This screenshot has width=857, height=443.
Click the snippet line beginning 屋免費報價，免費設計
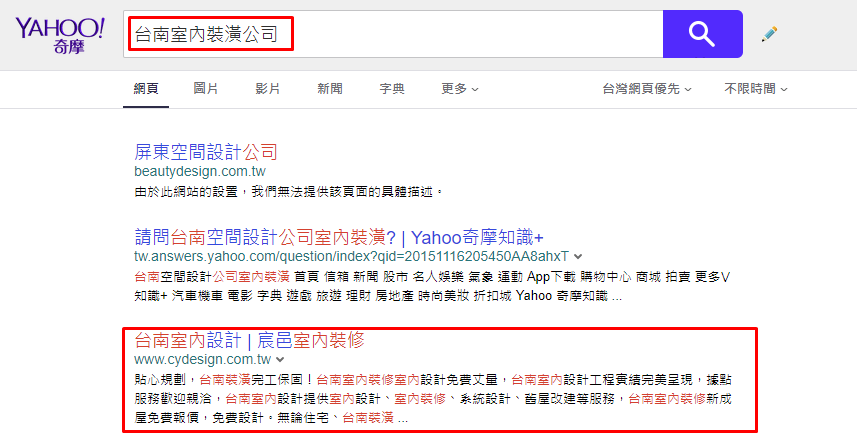271,418
